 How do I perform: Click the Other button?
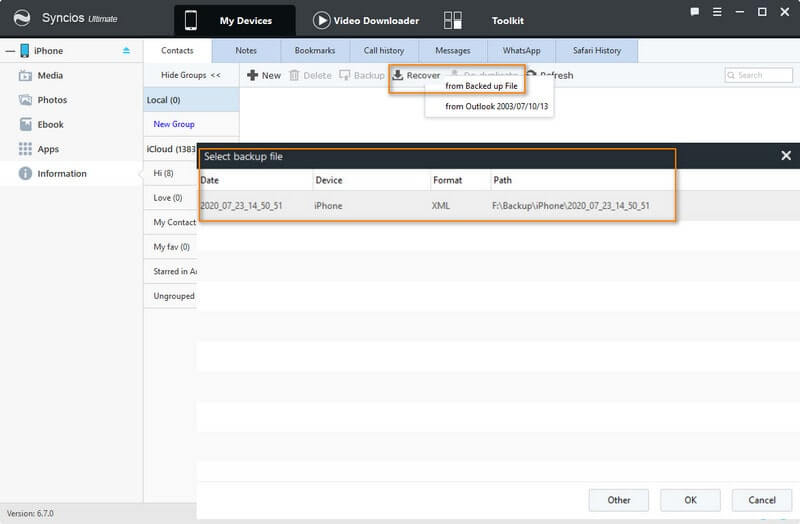tap(618, 500)
